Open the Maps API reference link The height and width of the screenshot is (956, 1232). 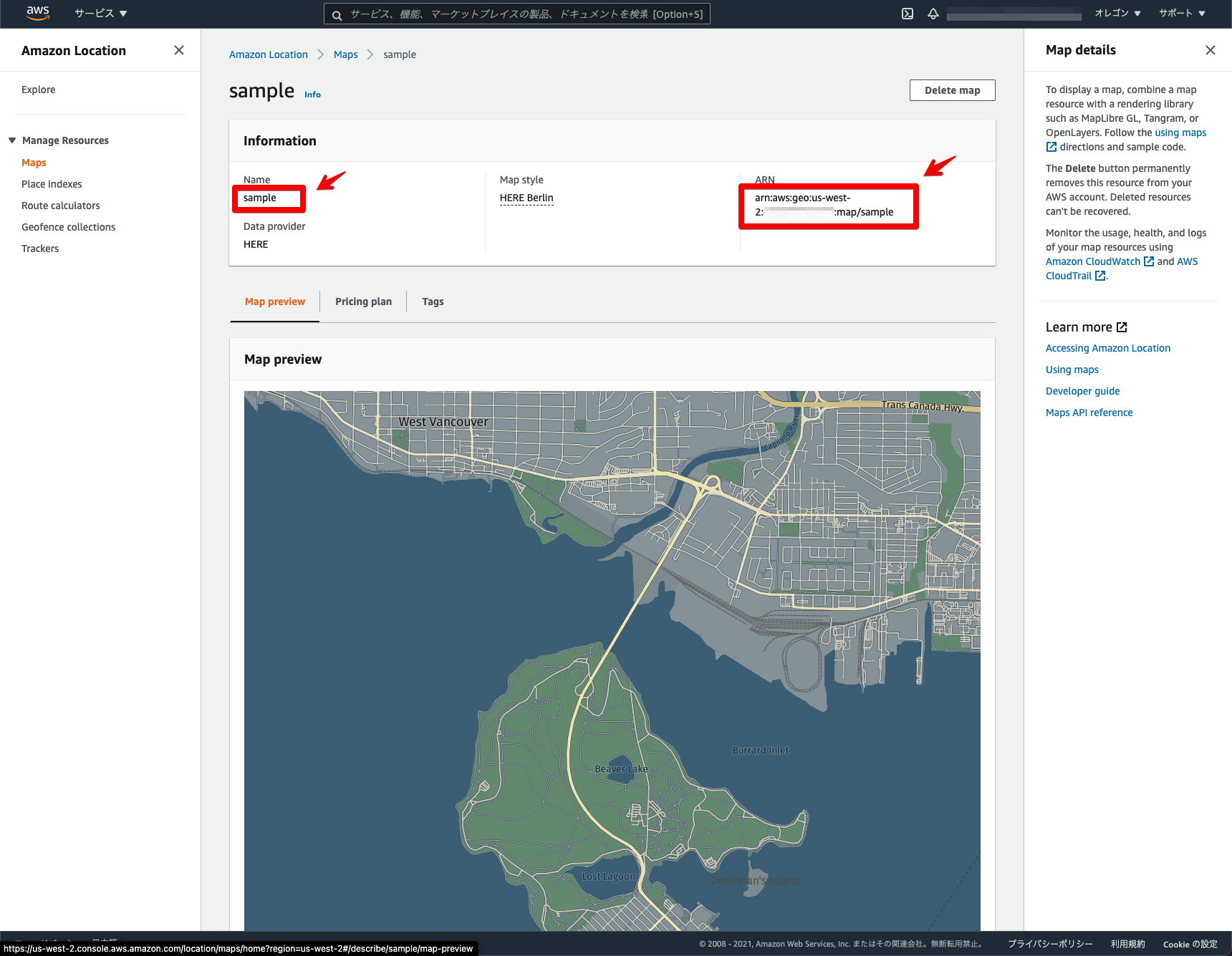tap(1089, 412)
